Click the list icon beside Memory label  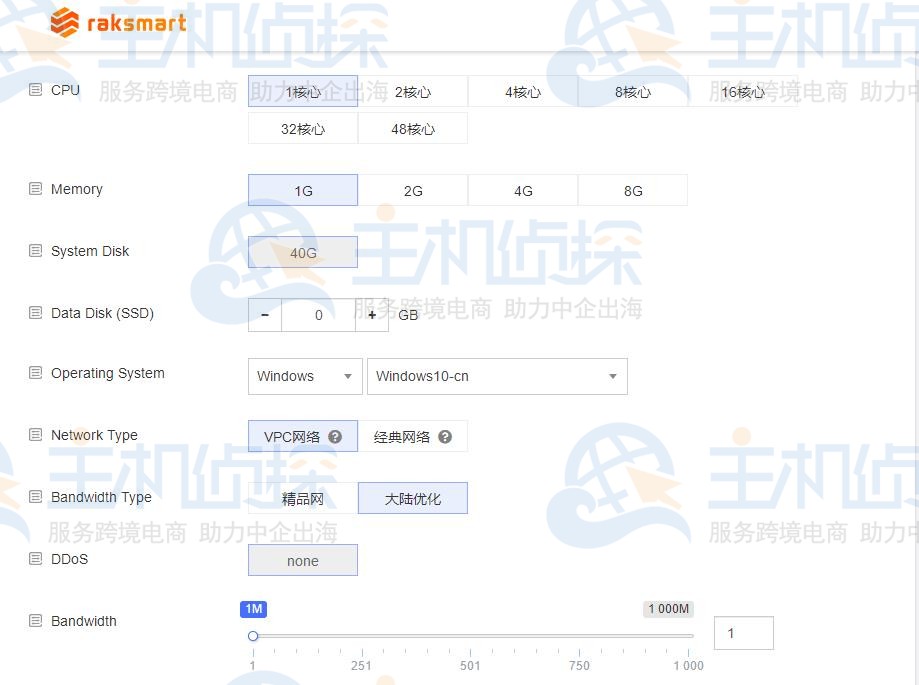pos(33,188)
